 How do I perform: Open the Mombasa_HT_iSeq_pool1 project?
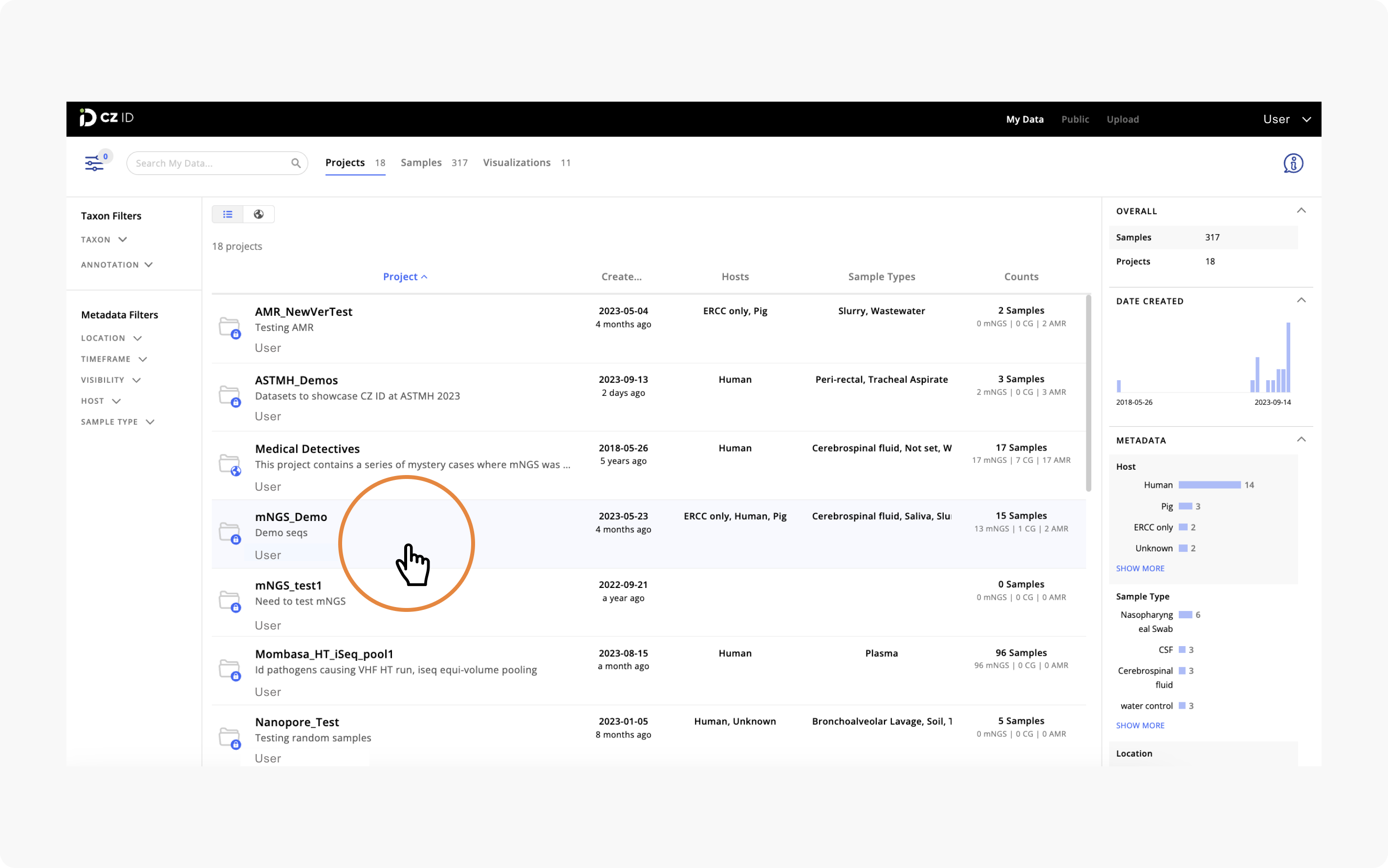pyautogui.click(x=324, y=654)
